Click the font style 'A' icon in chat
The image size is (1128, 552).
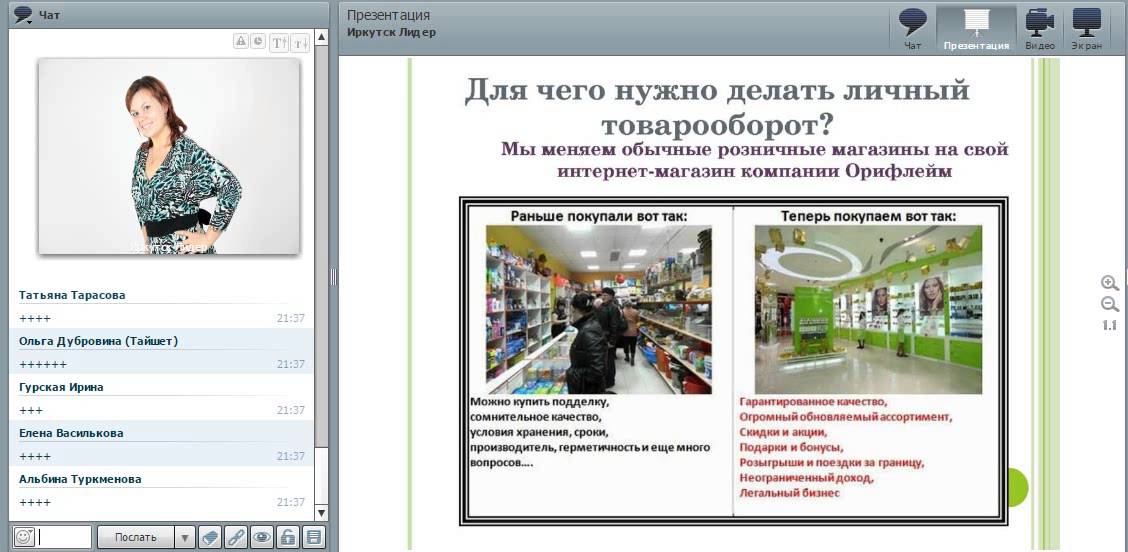pyautogui.click(x=241, y=41)
